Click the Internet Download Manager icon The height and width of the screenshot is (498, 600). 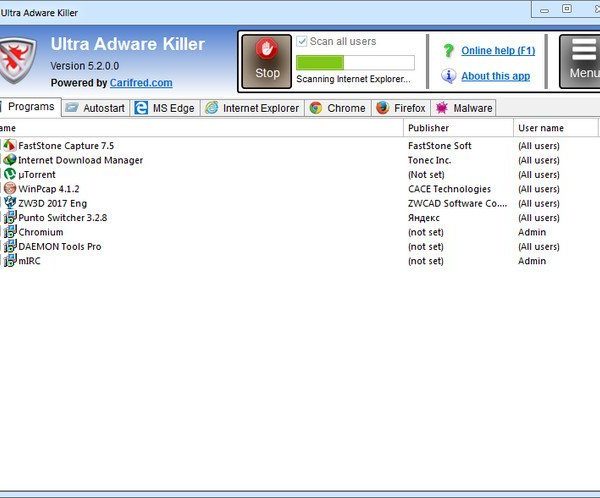10,160
